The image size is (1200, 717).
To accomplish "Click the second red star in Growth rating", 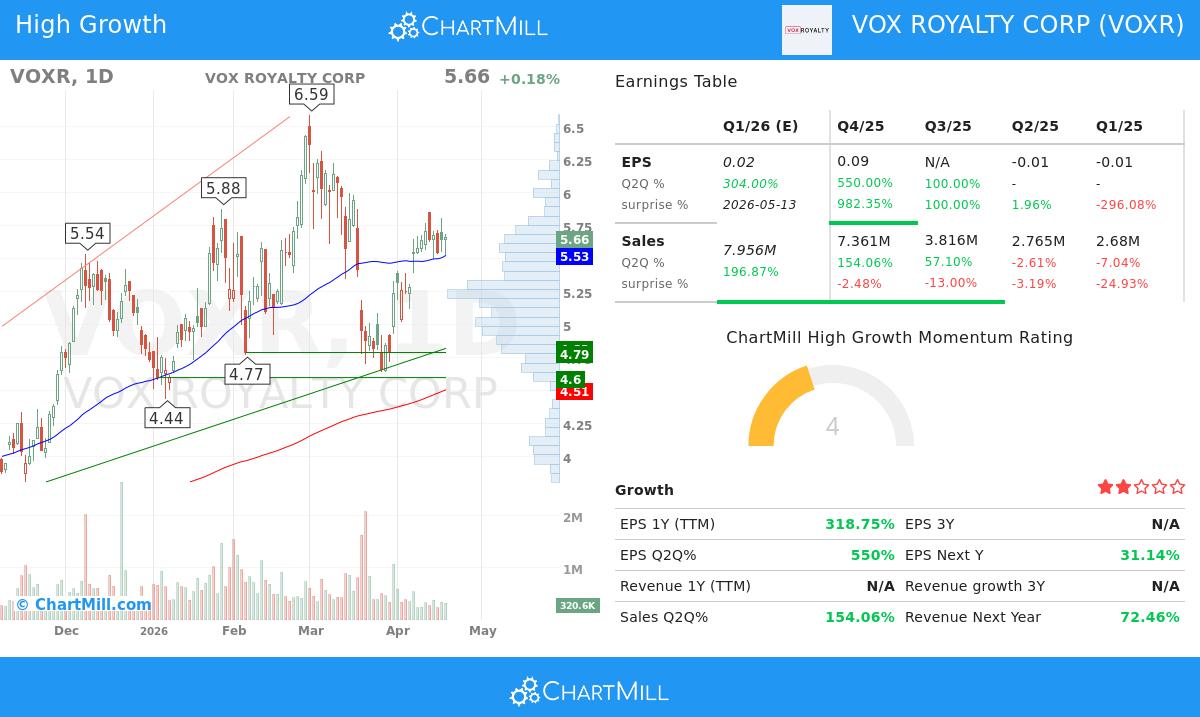I will click(x=1122, y=486).
